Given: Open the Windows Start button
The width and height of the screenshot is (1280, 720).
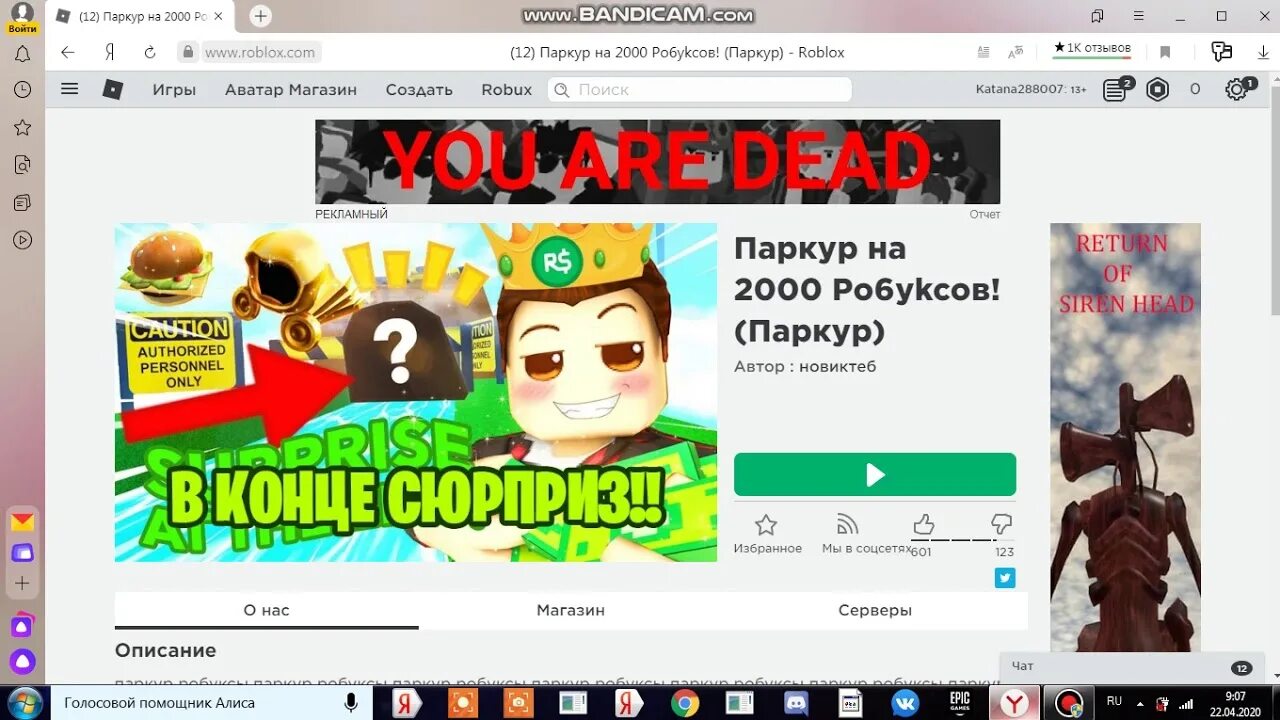Looking at the screenshot, I should [23, 702].
